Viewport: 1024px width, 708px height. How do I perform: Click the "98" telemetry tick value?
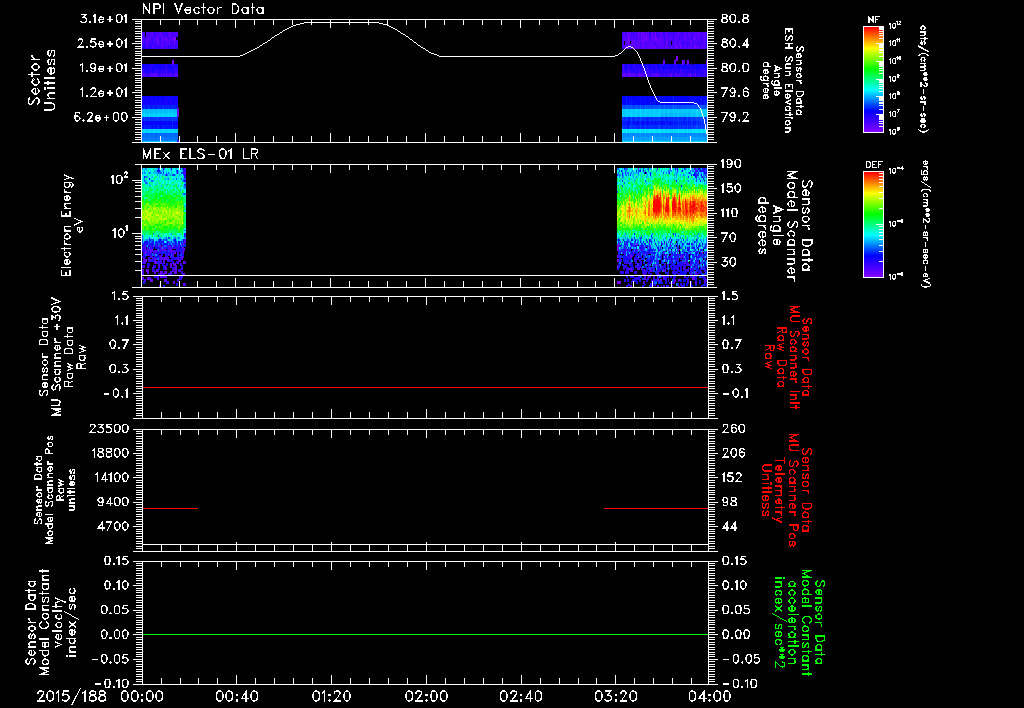[729, 502]
